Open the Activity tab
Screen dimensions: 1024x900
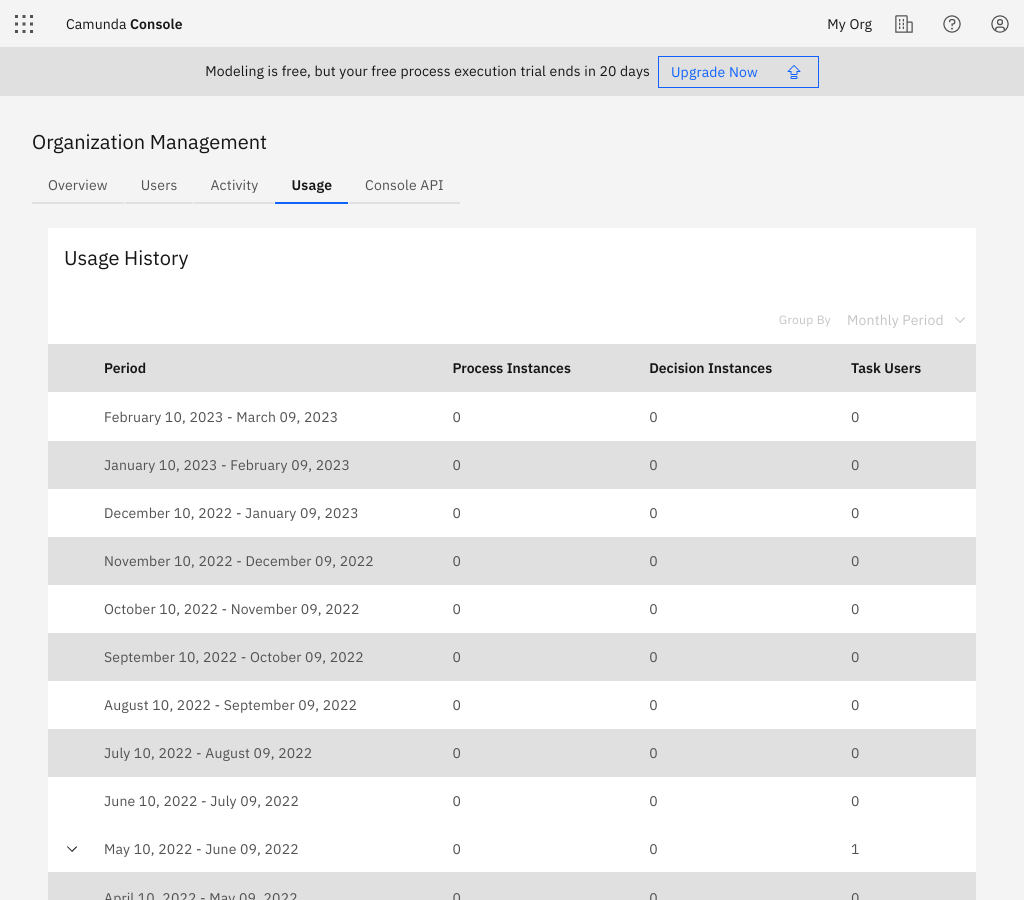pyautogui.click(x=233, y=185)
